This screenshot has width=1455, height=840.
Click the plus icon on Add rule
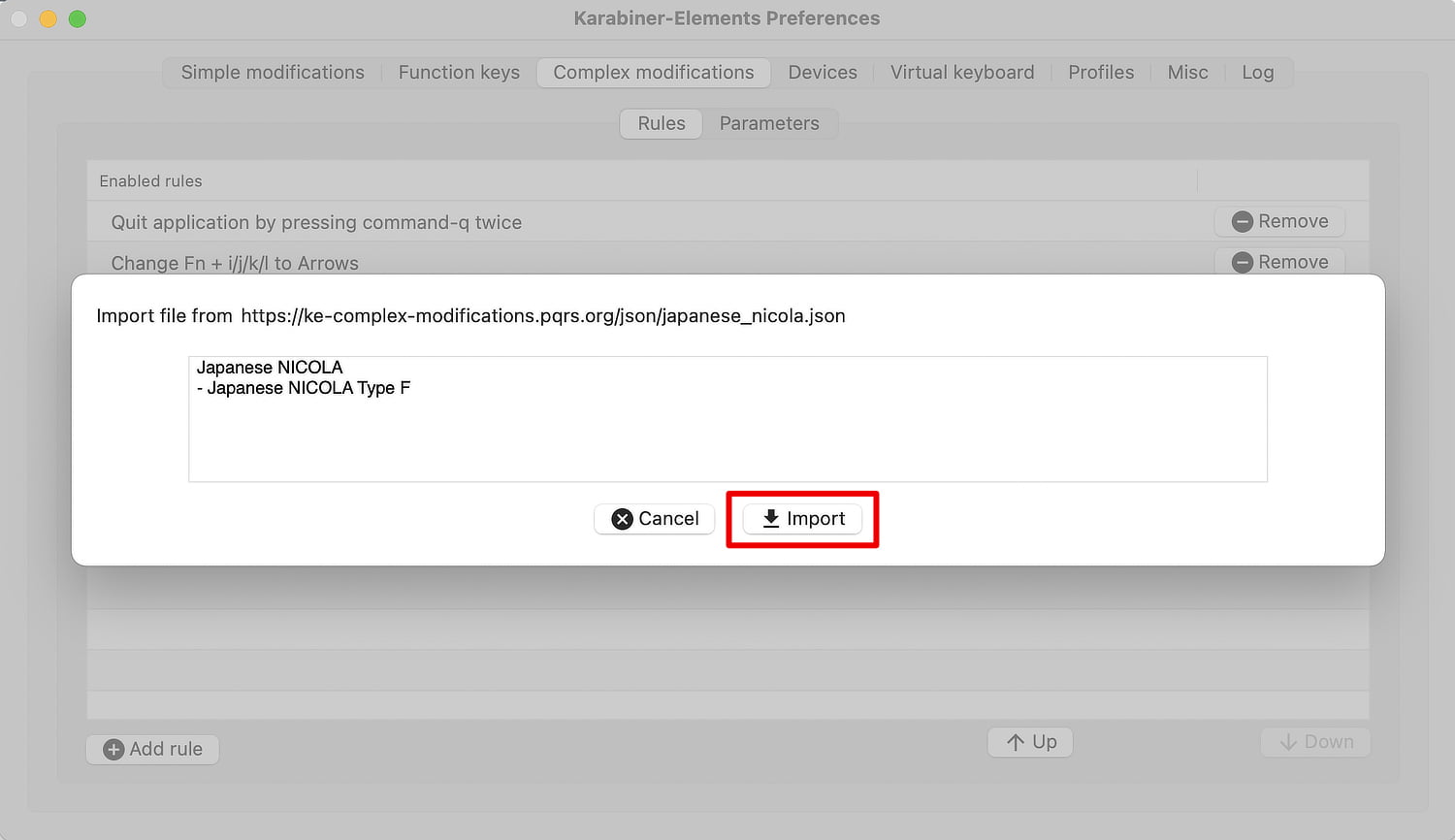(113, 750)
